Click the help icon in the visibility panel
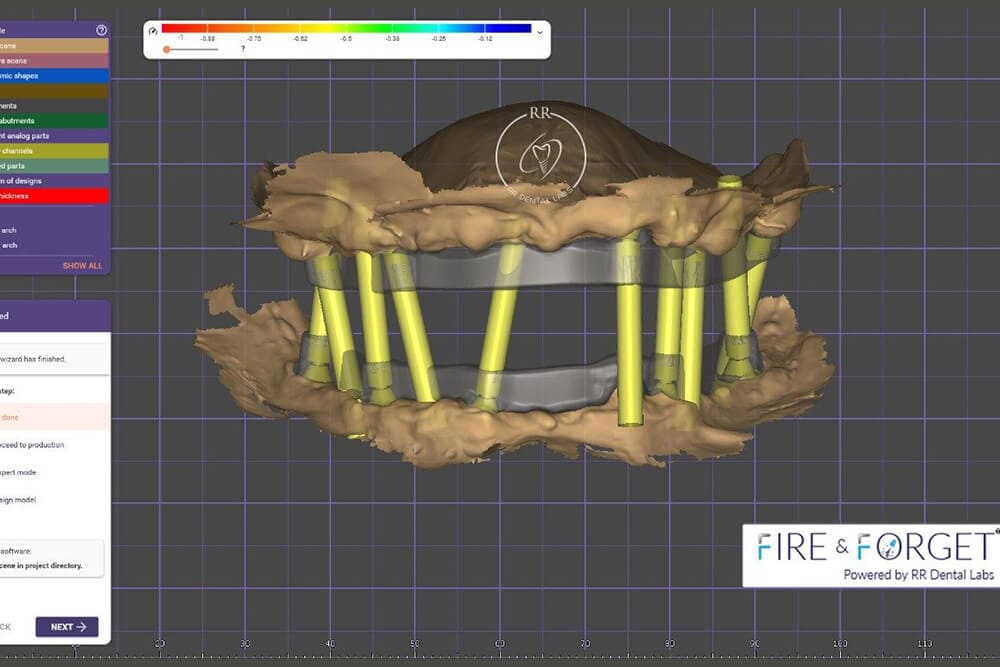The height and width of the screenshot is (667, 1000). coord(101,30)
